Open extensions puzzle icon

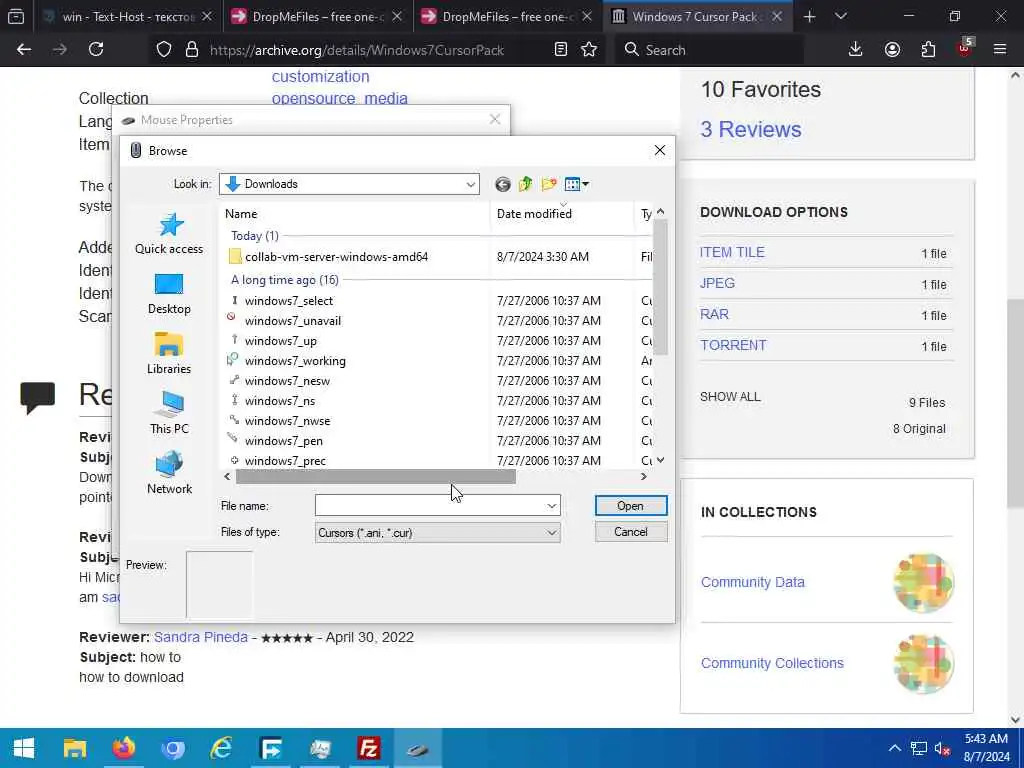(928, 49)
